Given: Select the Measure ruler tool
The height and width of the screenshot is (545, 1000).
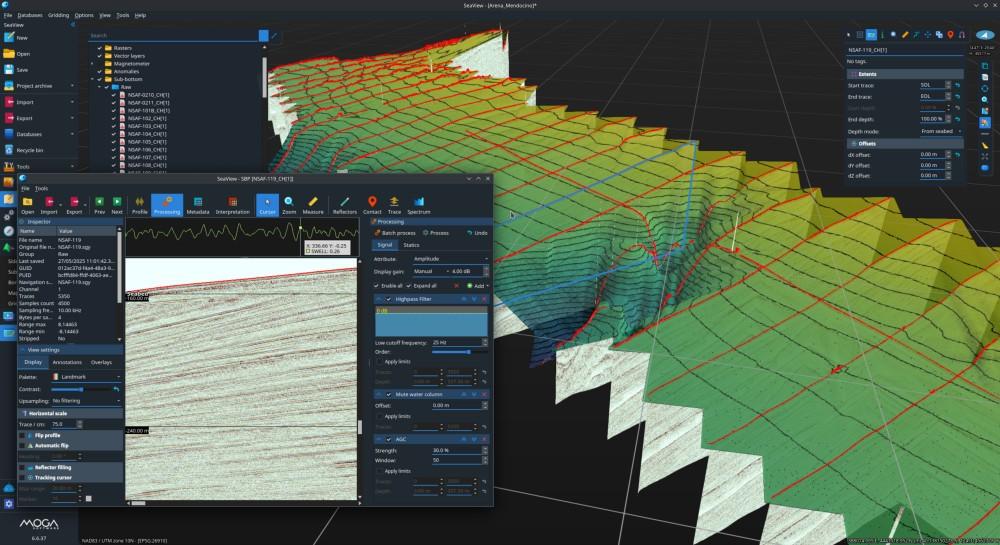Looking at the screenshot, I should (x=313, y=205).
